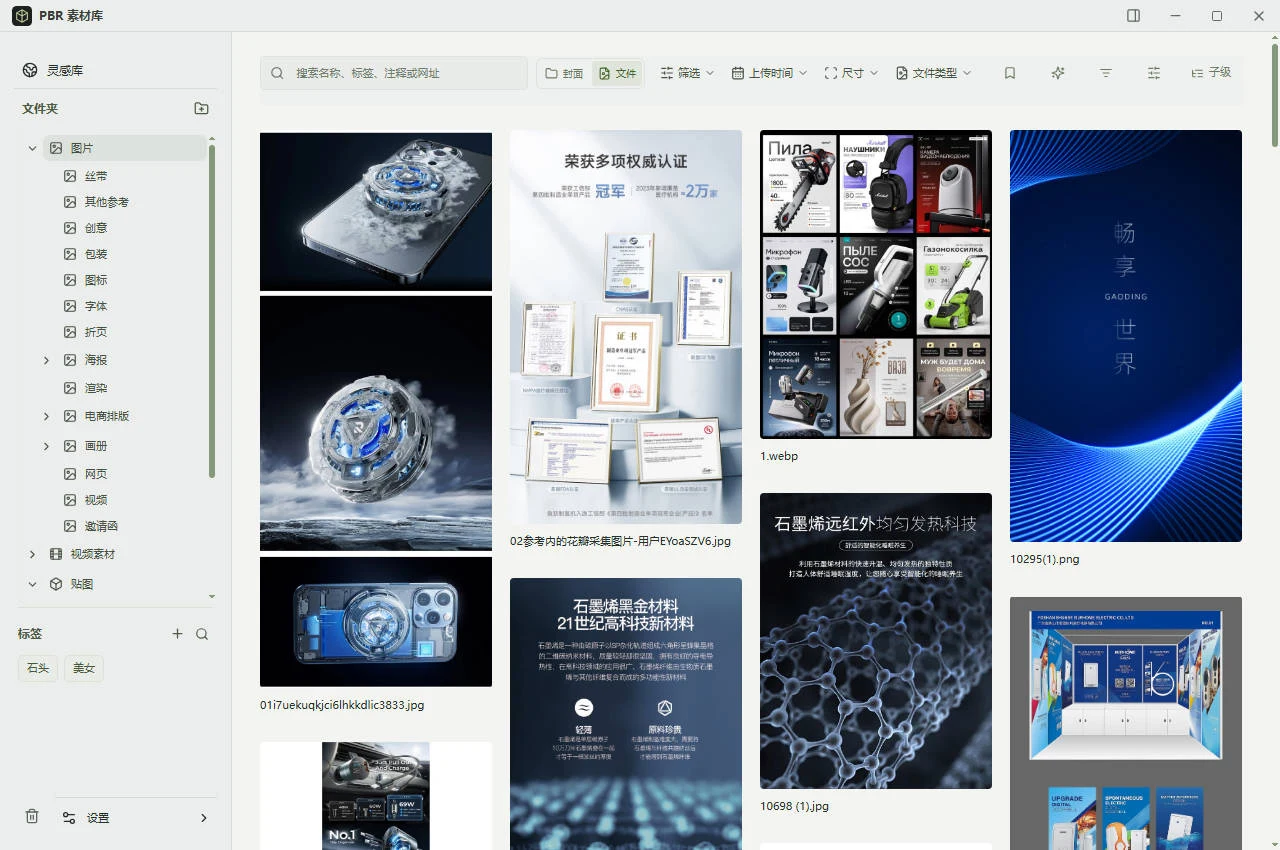Add a new tag with the plus icon
The height and width of the screenshot is (850, 1280).
pos(177,634)
